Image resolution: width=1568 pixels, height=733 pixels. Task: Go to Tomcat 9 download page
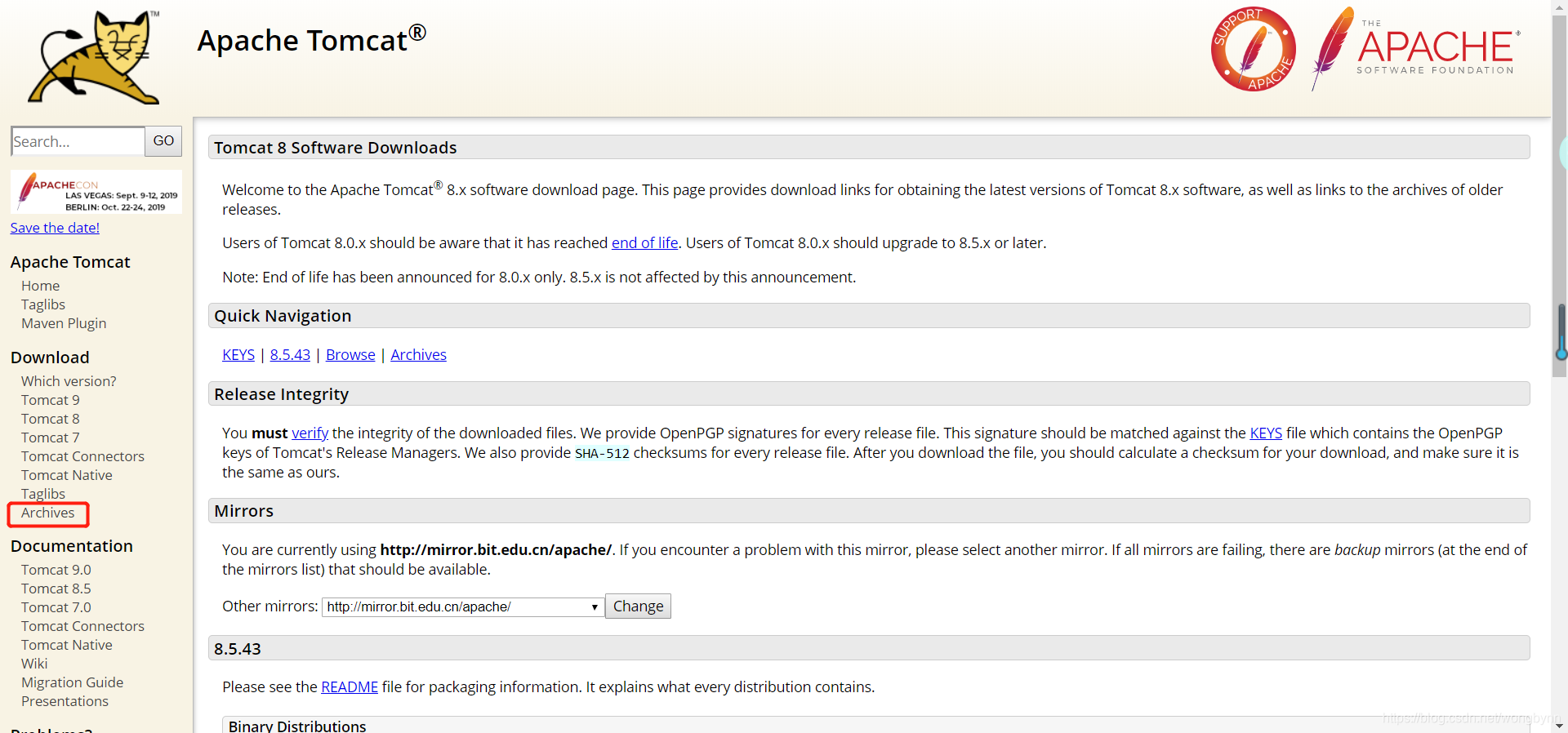click(x=51, y=400)
